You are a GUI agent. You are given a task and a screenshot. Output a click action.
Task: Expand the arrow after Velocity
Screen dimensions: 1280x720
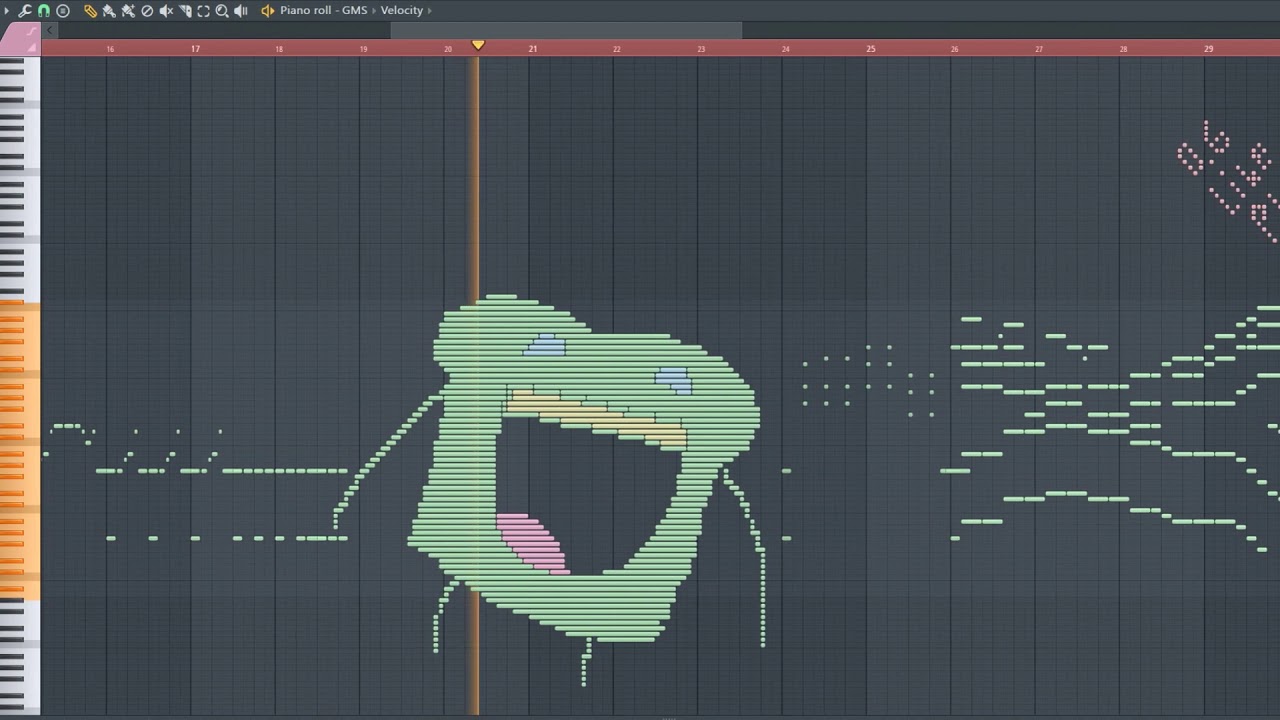430,11
